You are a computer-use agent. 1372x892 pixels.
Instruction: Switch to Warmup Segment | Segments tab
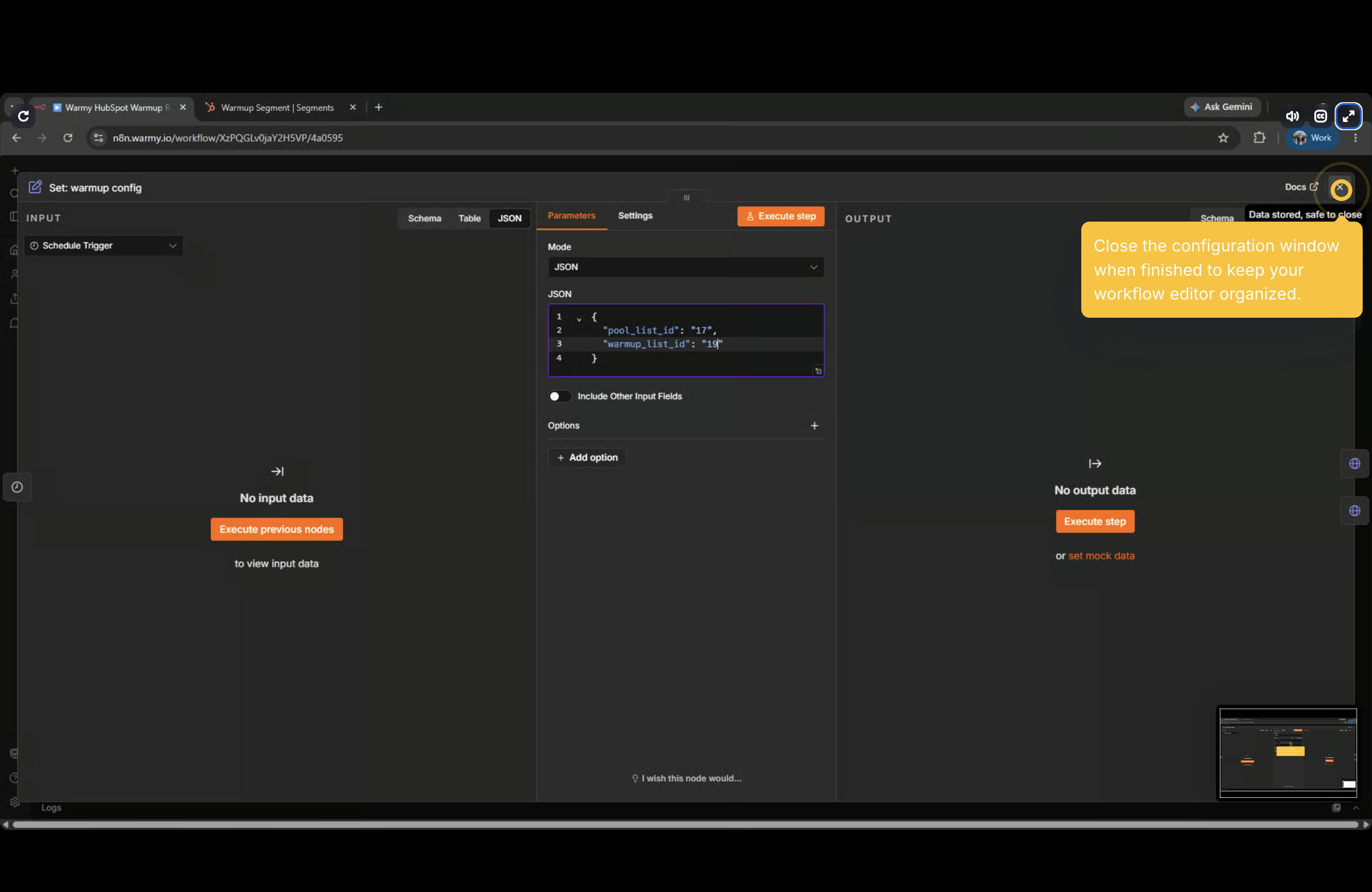[277, 108]
